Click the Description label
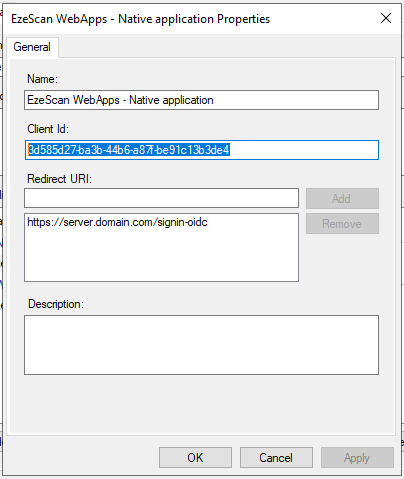 56,304
